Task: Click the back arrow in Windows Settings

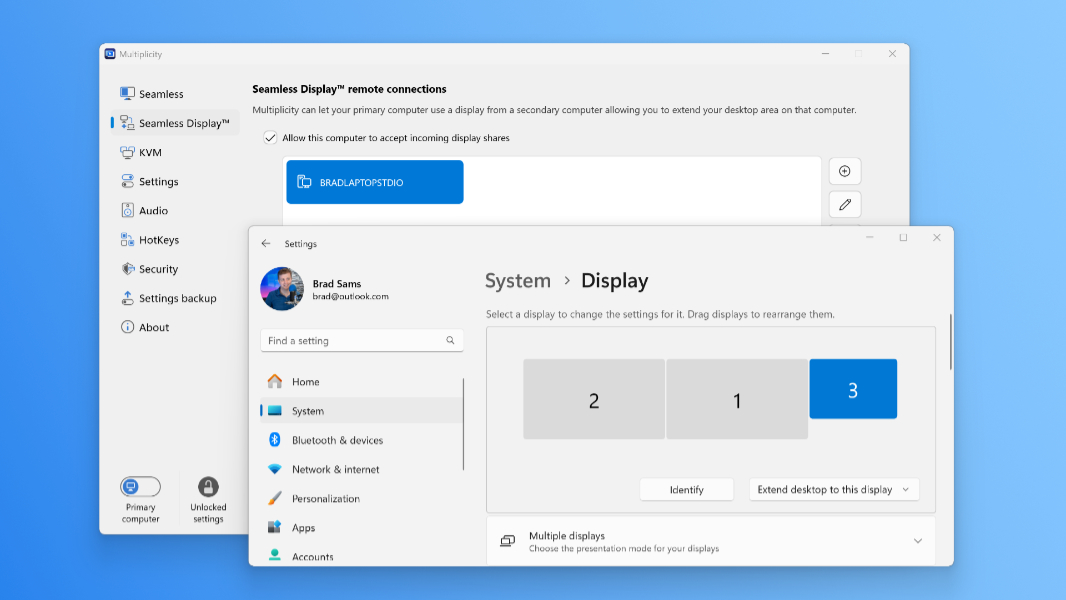Action: pyautogui.click(x=266, y=243)
